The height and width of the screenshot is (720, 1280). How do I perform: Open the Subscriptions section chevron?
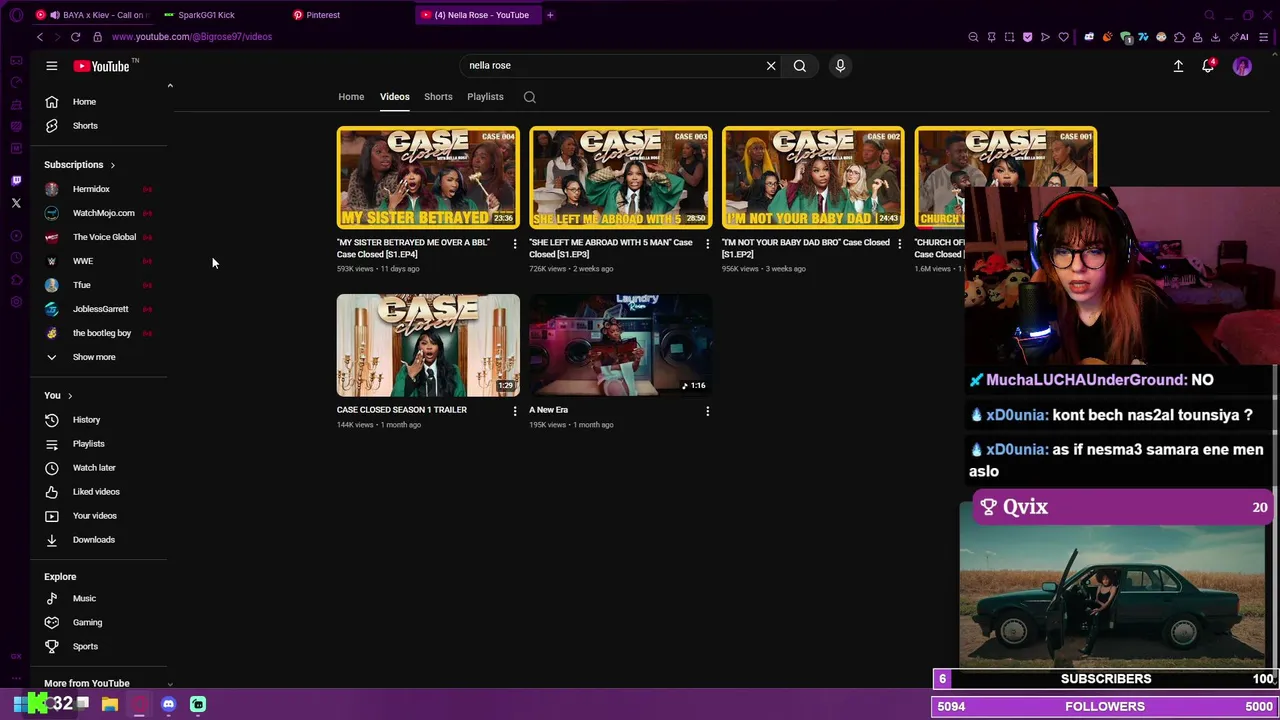112,165
